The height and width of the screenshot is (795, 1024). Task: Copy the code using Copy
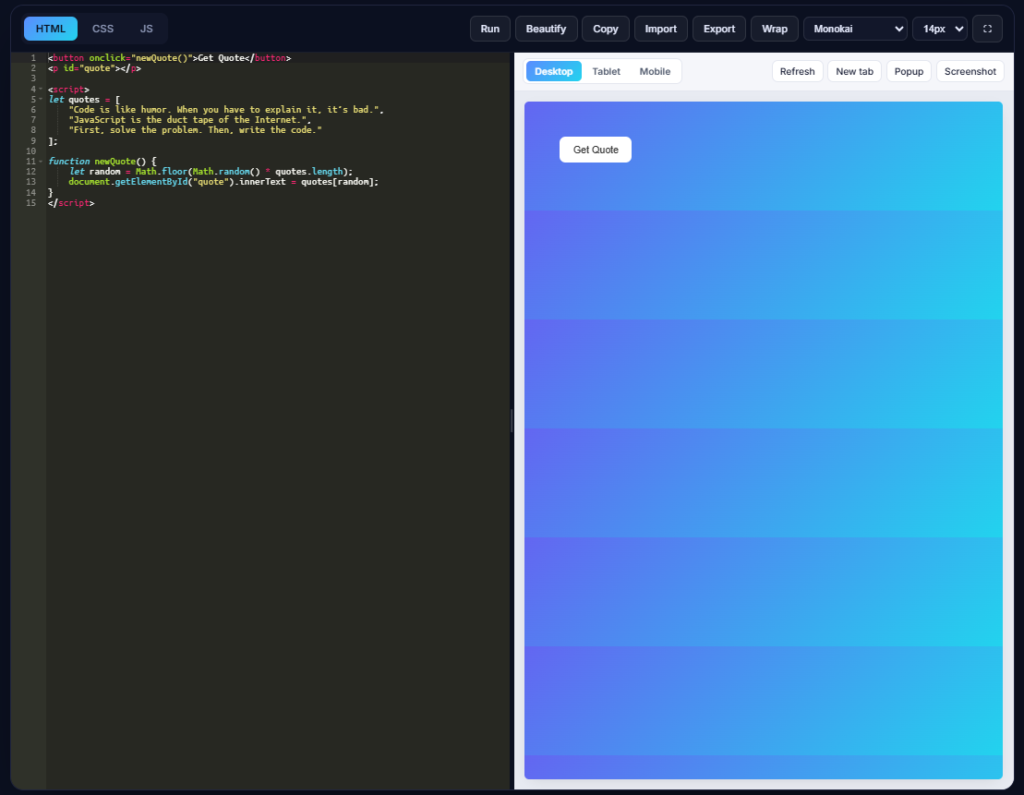[x=605, y=29]
